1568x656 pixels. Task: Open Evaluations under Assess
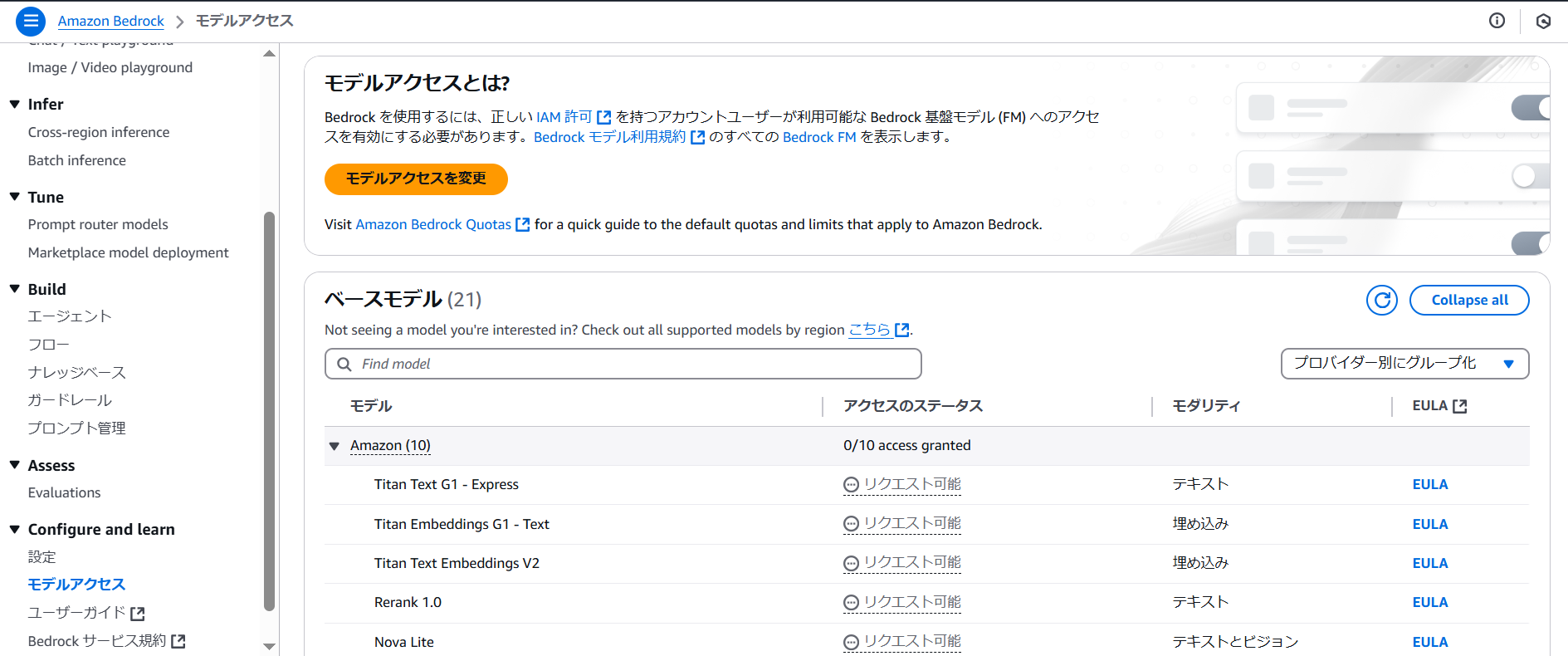[65, 492]
